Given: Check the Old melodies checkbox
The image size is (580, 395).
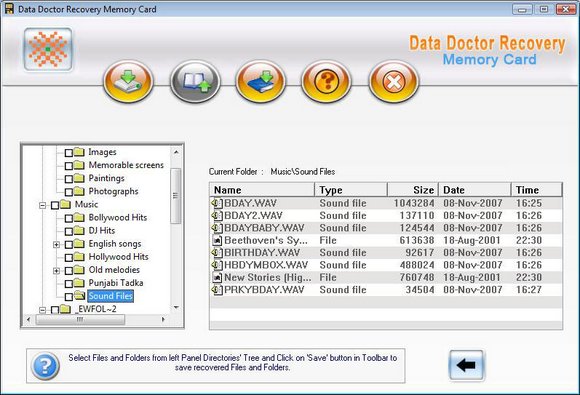Looking at the screenshot, I should 69,271.
